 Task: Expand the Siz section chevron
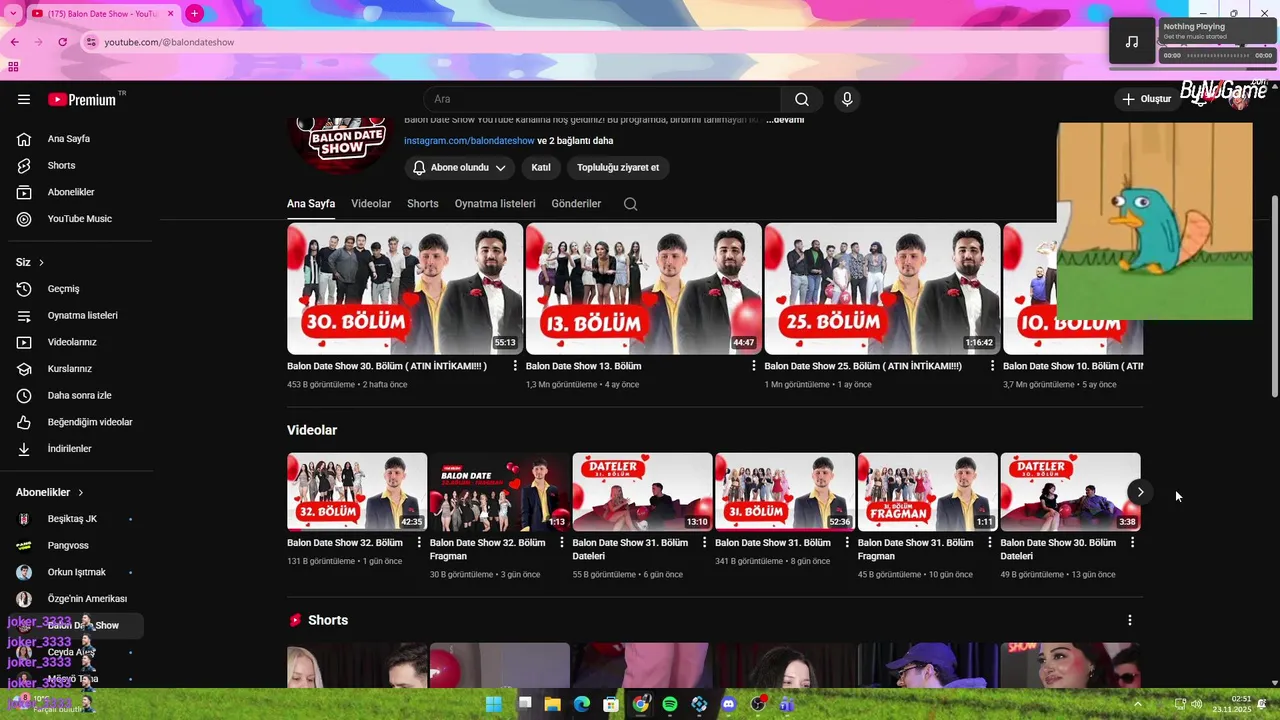pos(41,263)
